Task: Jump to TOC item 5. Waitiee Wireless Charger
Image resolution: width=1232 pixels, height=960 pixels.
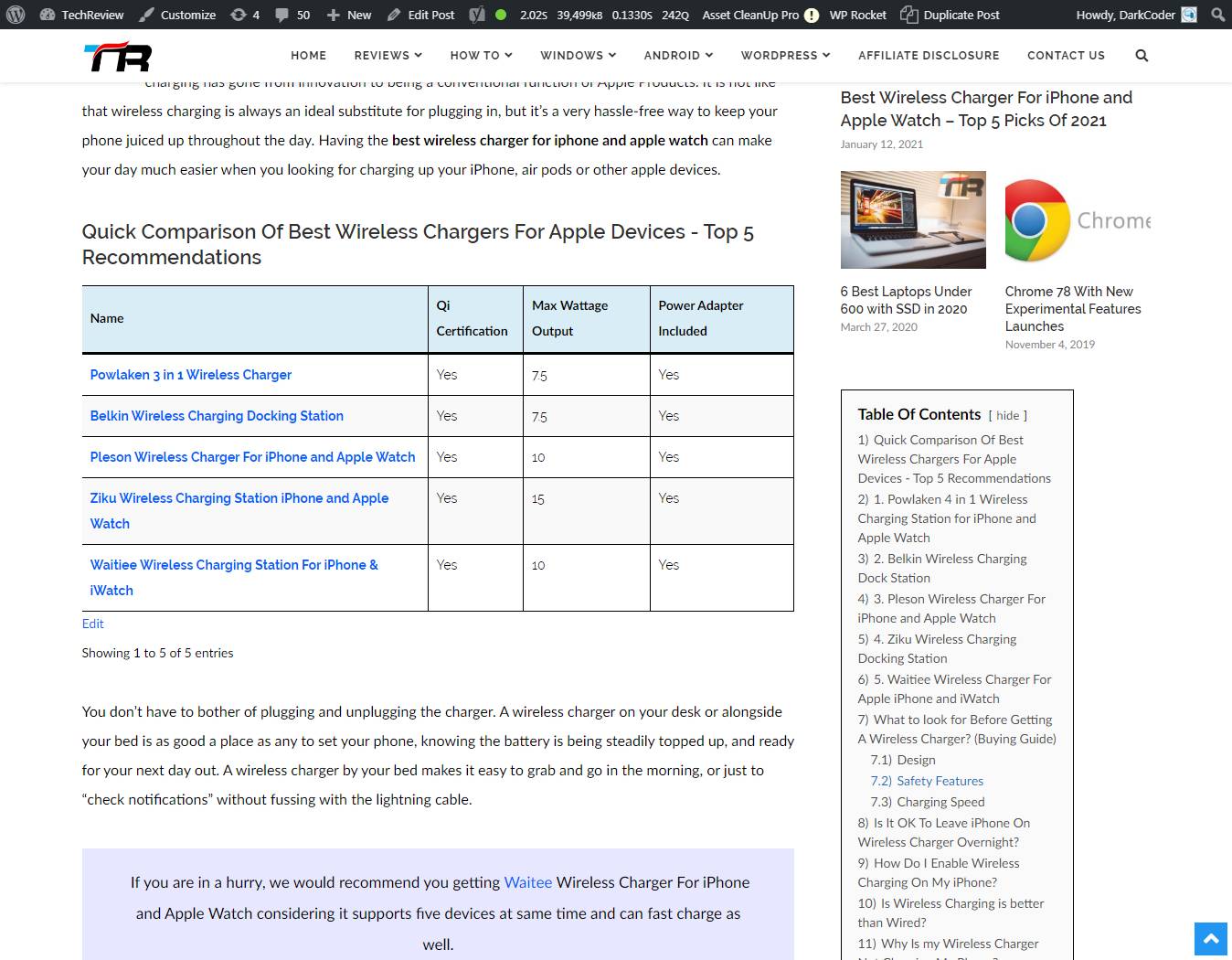Action: tap(954, 688)
